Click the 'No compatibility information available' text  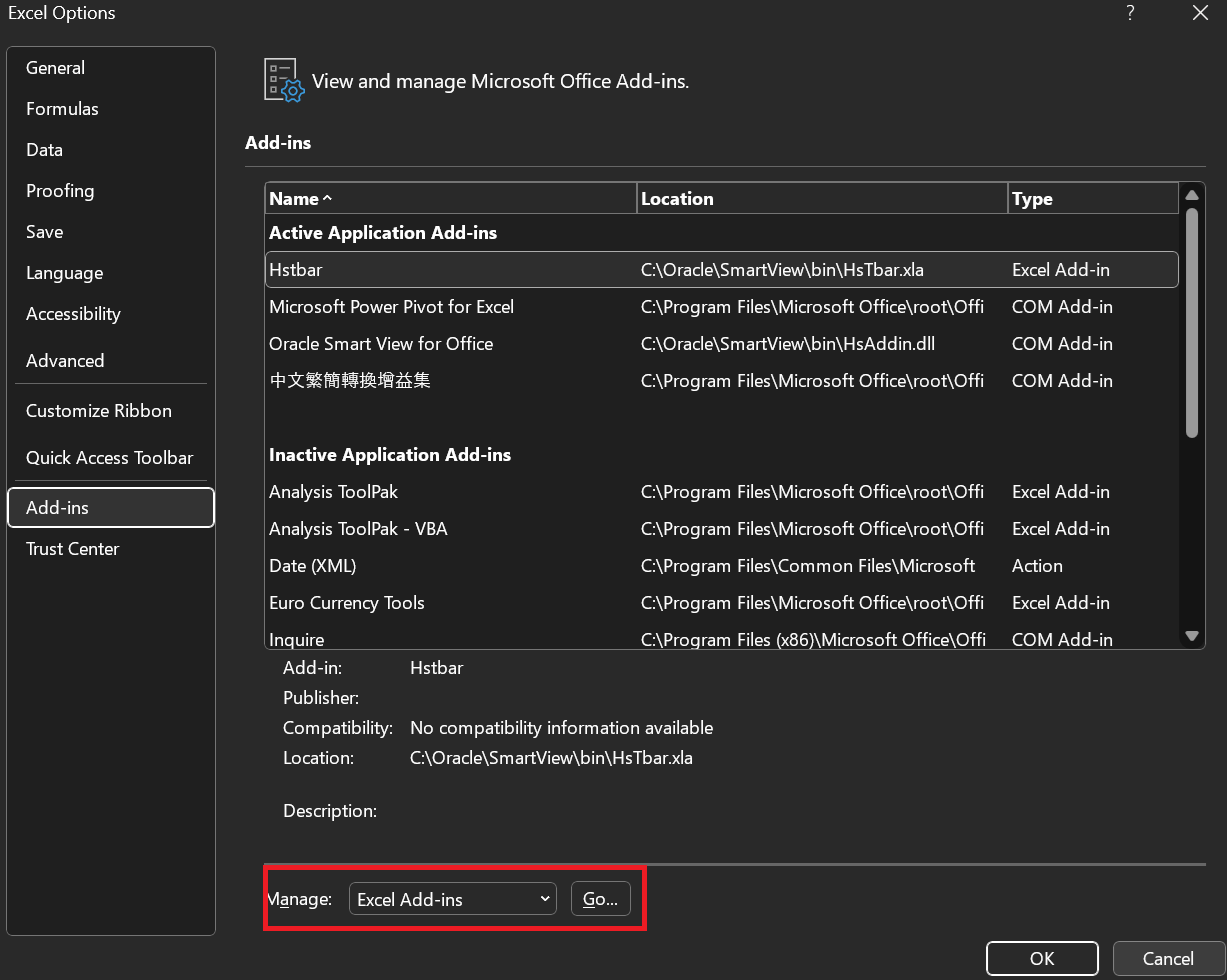coord(562,728)
